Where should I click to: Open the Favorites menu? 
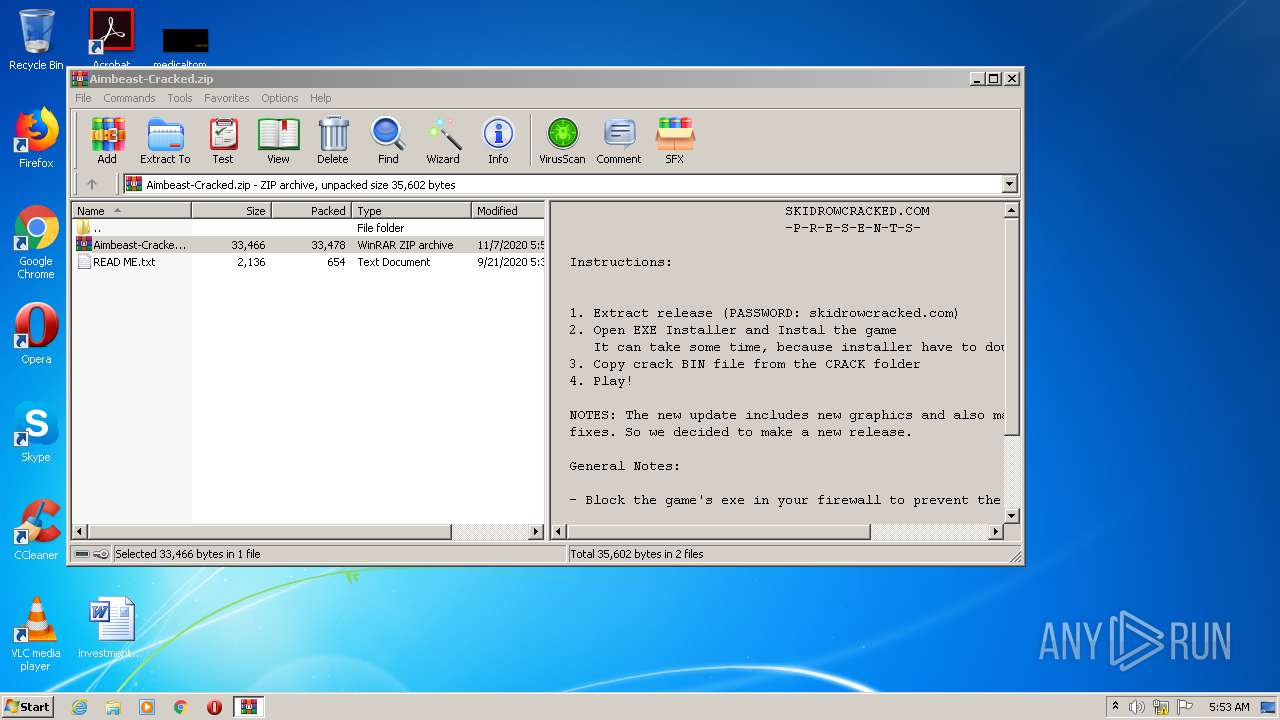pyautogui.click(x=227, y=98)
